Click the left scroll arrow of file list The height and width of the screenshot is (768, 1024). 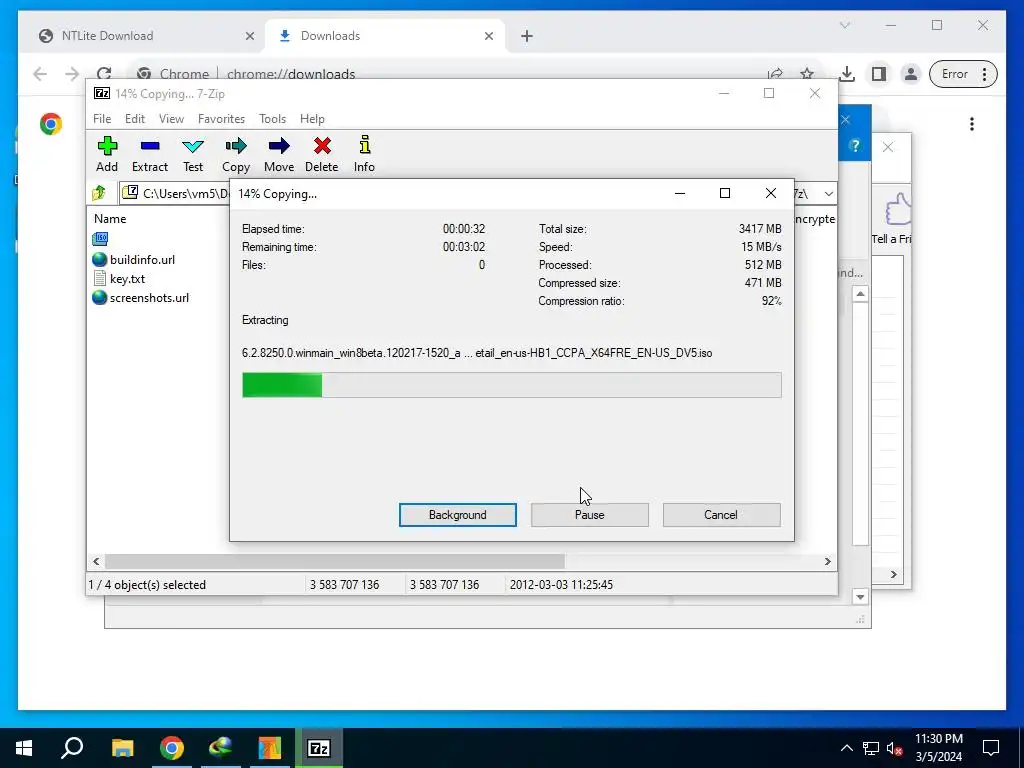click(96, 561)
